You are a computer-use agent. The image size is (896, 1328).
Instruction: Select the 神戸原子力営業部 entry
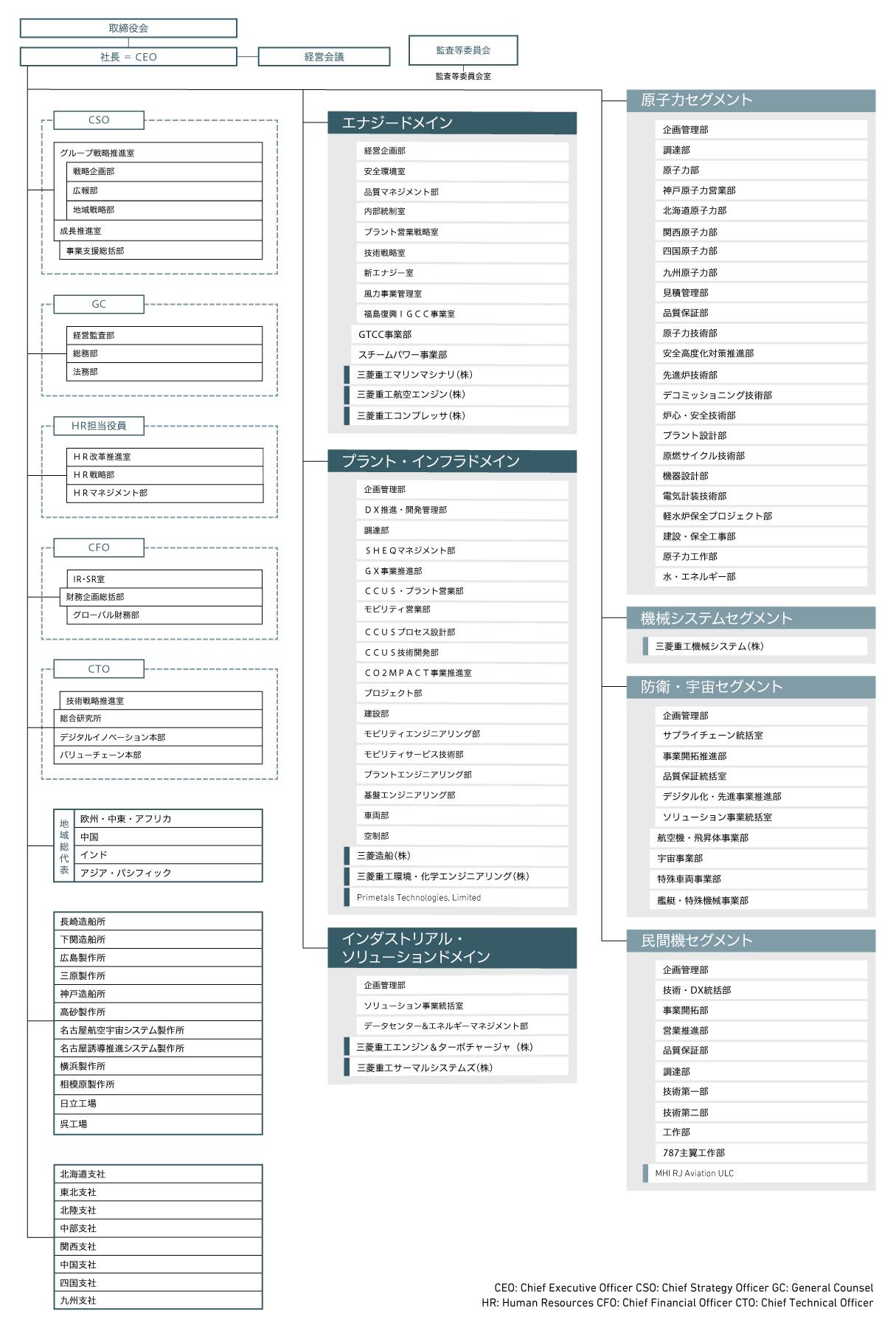pos(761,190)
